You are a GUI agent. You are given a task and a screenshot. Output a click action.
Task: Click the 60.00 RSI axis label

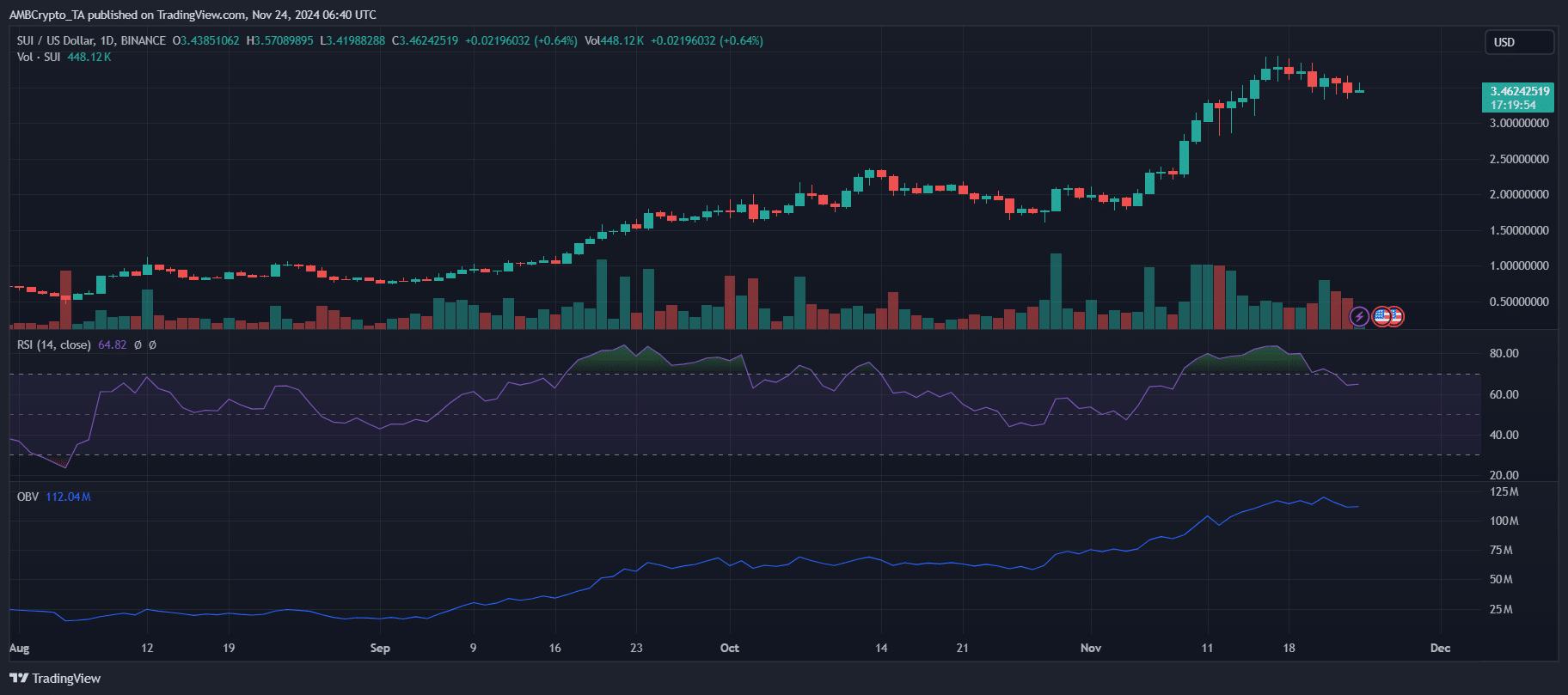[1504, 394]
